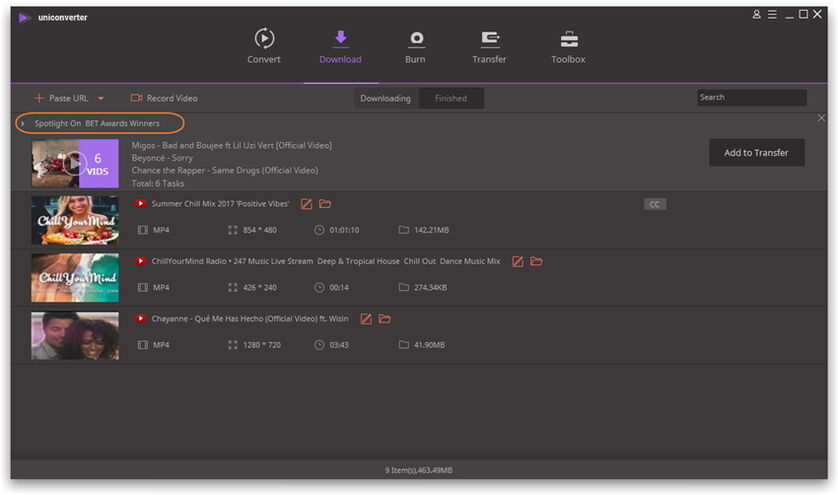
Task: Open the Burn section
Action: pyautogui.click(x=415, y=46)
